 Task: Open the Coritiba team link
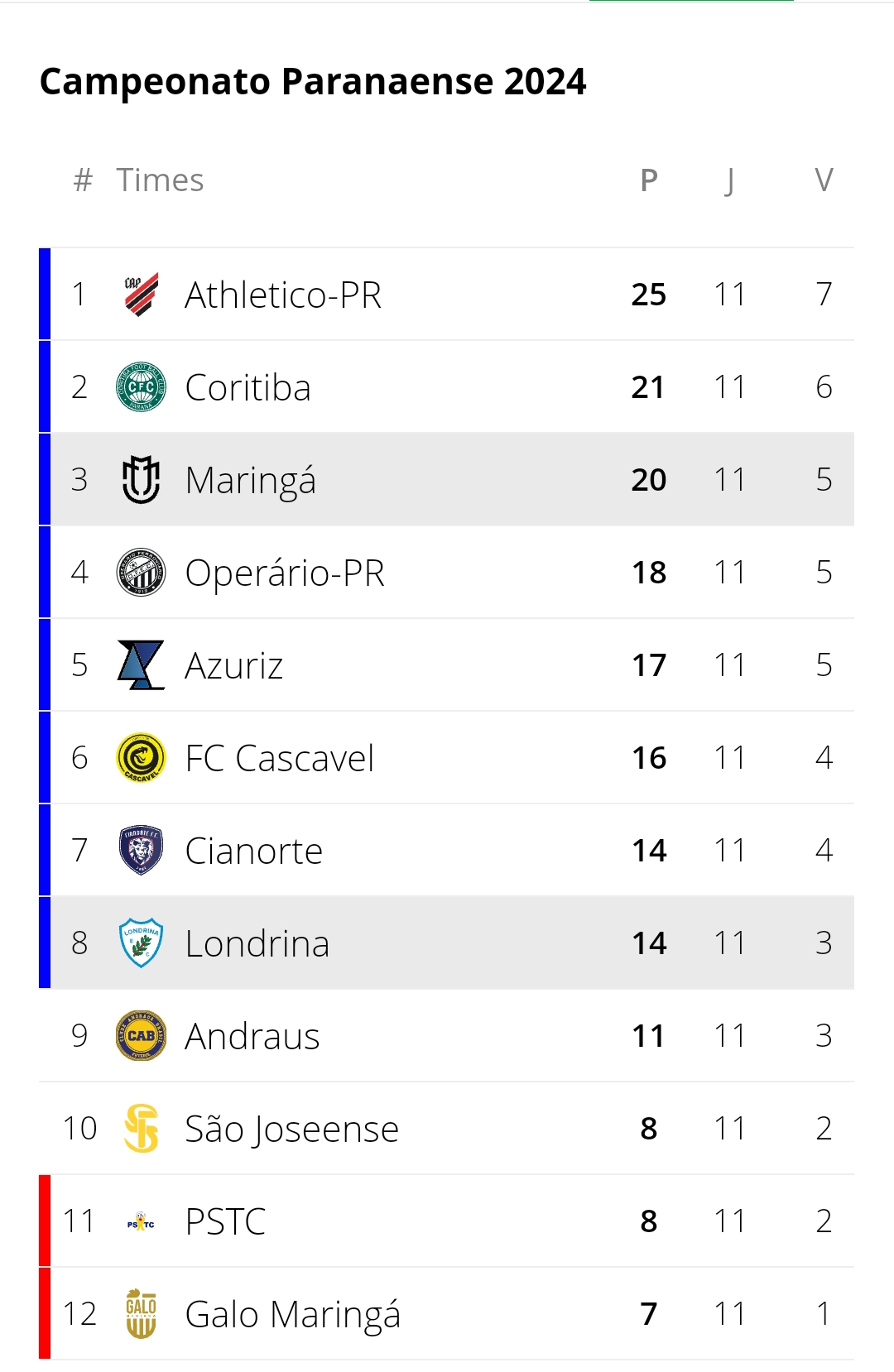pyautogui.click(x=248, y=388)
